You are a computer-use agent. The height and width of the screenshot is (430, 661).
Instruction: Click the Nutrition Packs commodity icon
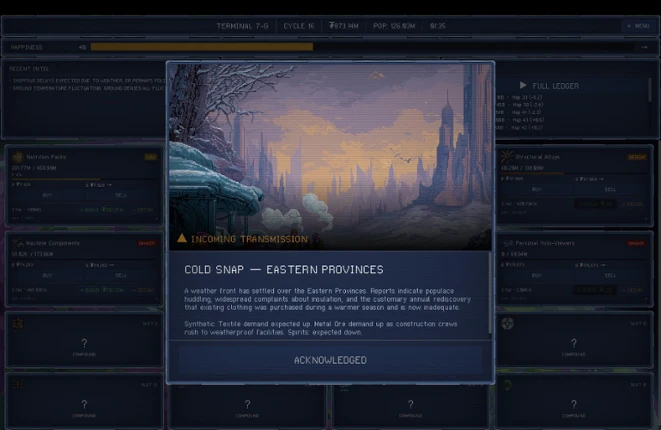[18, 157]
